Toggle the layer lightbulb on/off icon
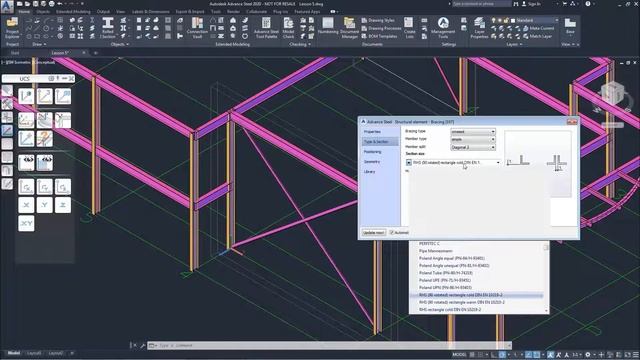Viewport: 640px width, 360px height. pos(493,20)
